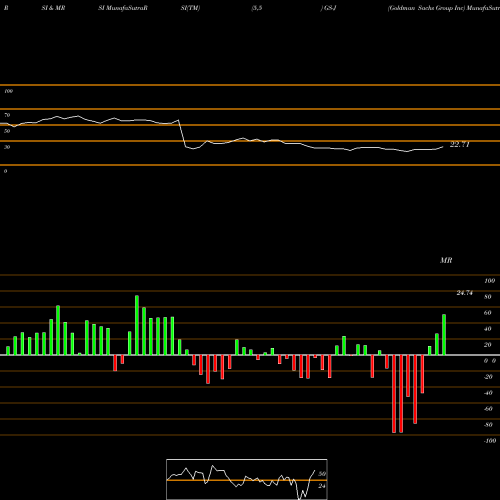Screen dimensions: 500x500
Task: Click the 'SI(TM)' header text
Action: 190,8
